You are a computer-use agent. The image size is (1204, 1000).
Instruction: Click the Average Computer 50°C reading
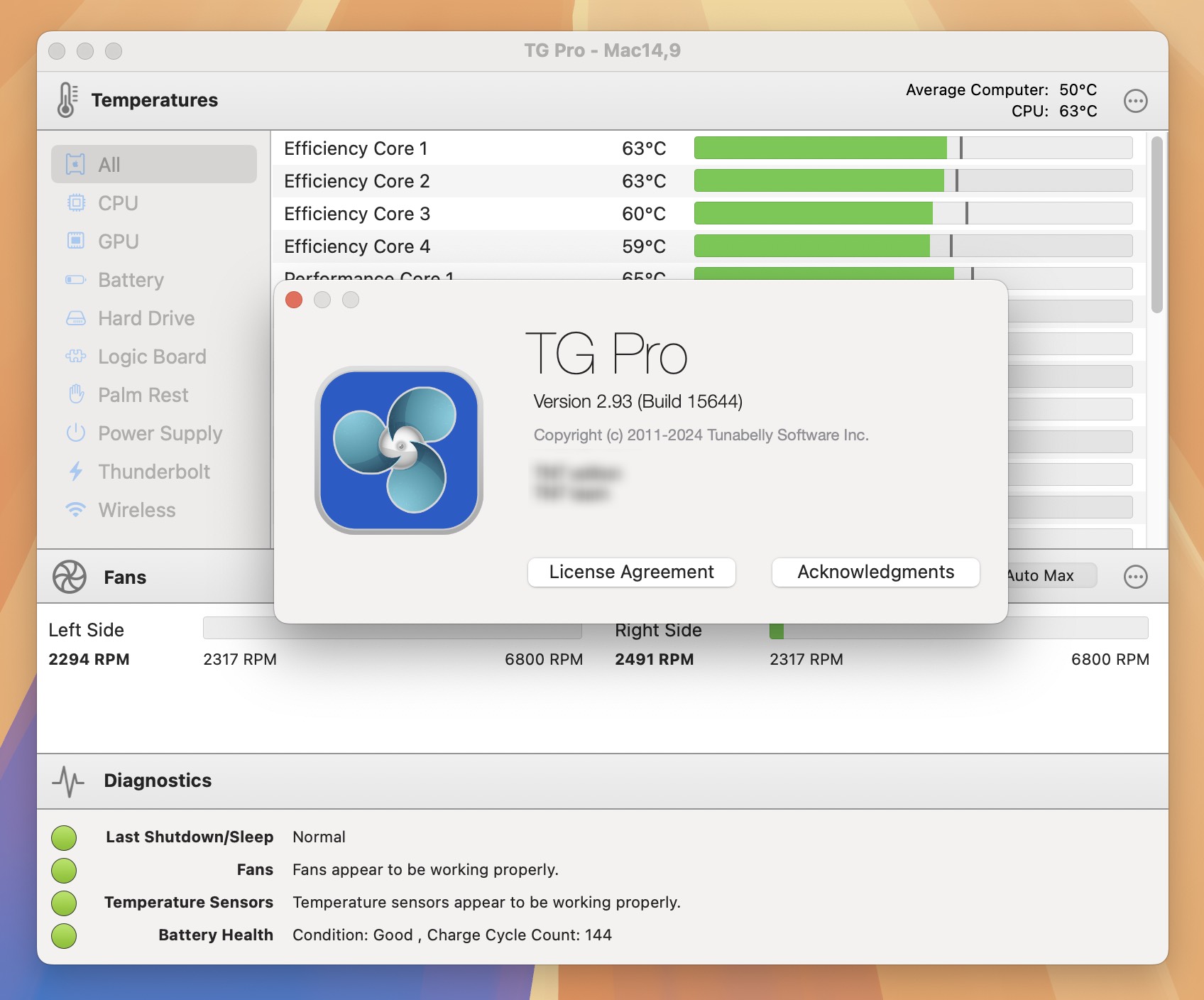pos(1001,89)
